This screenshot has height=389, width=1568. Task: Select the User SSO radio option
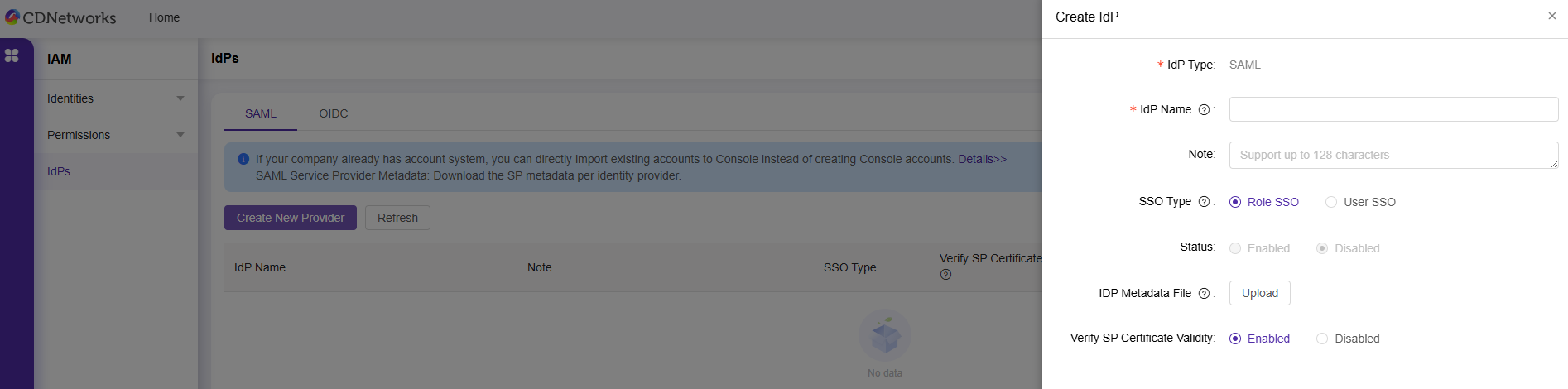(1331, 202)
